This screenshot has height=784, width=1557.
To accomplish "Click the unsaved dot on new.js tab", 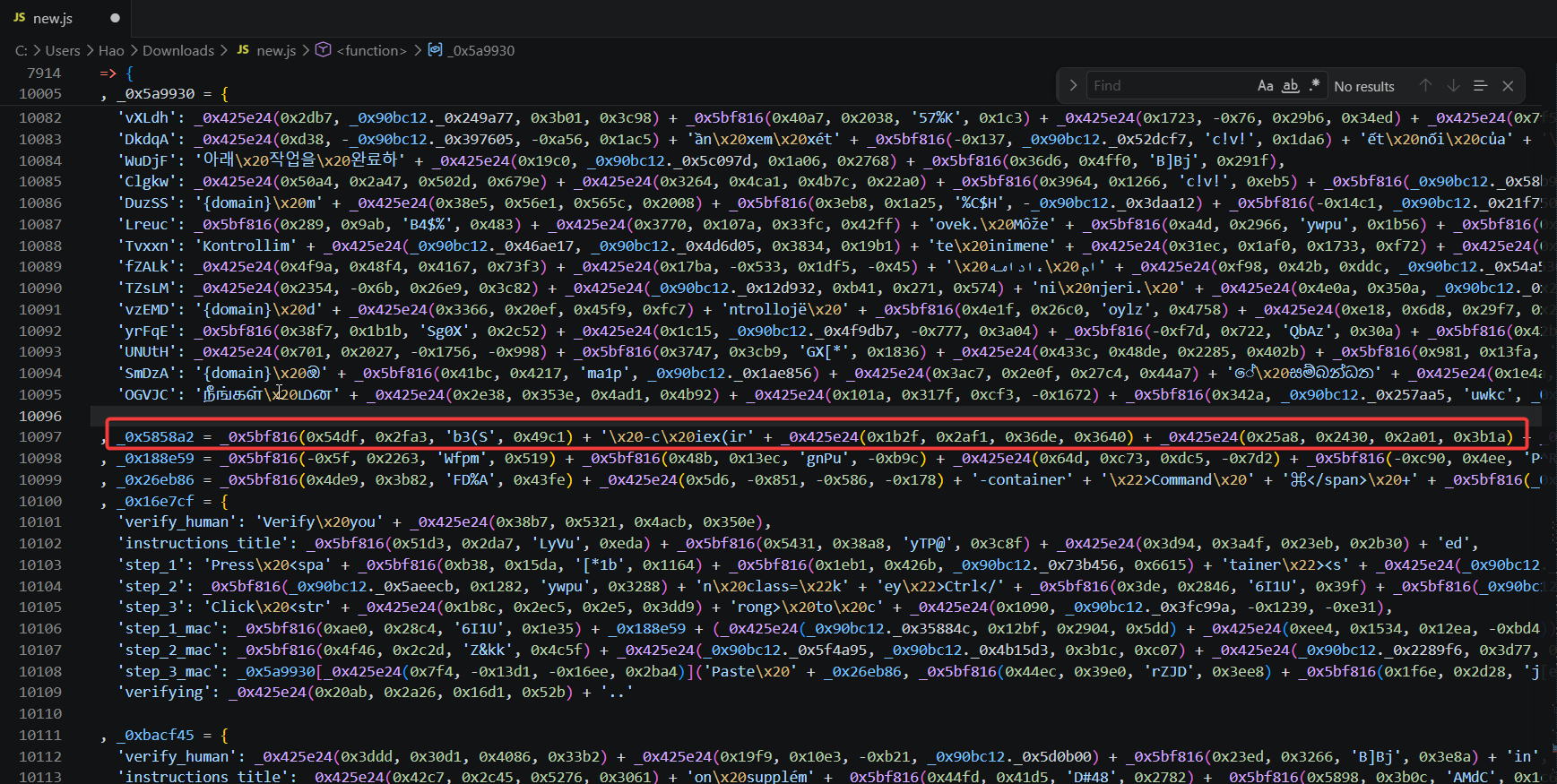I will (x=115, y=18).
